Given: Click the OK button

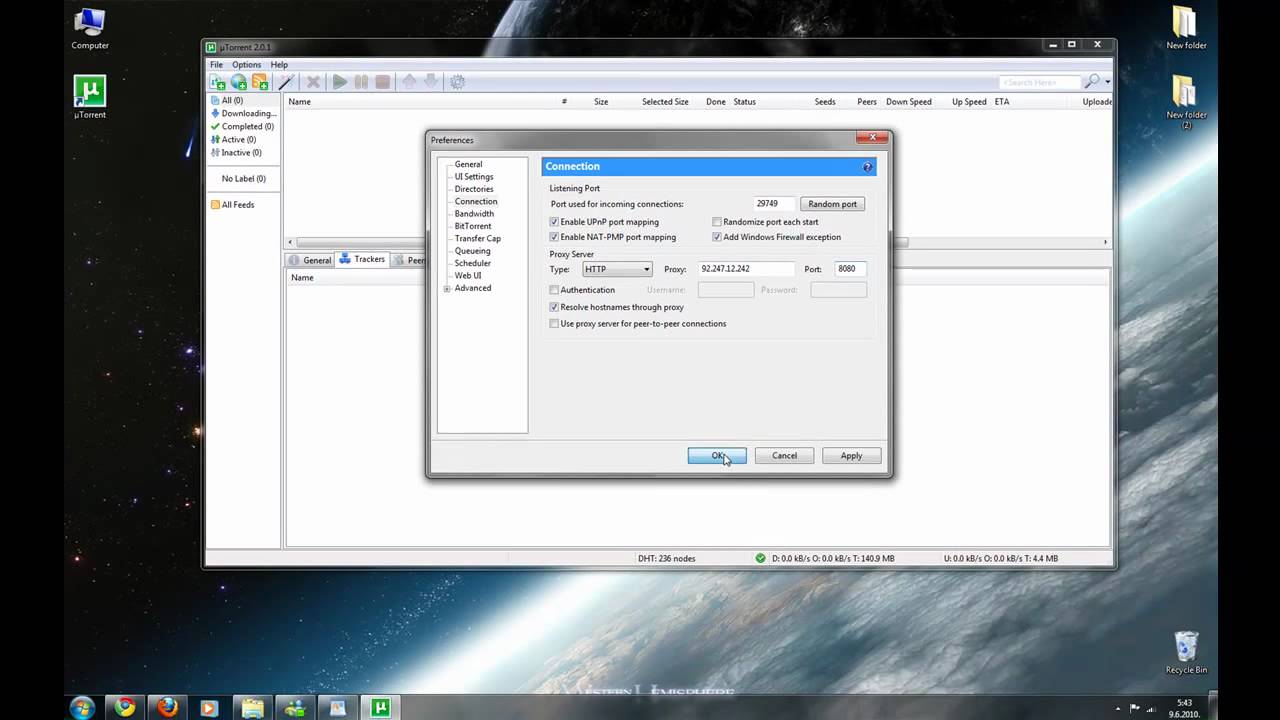Looking at the screenshot, I should coord(717,456).
